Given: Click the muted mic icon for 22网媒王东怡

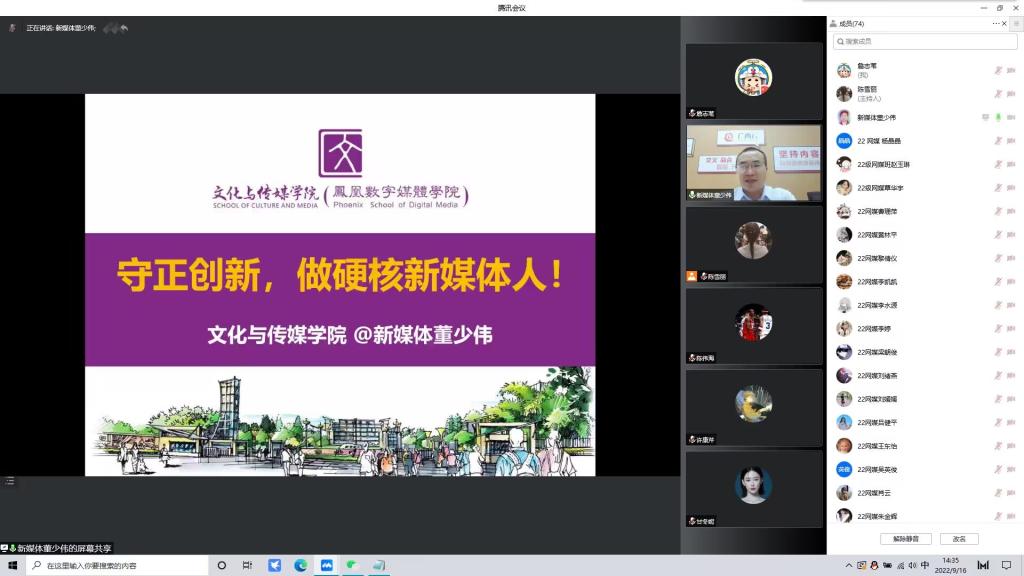Looking at the screenshot, I should pyautogui.click(x=998, y=446).
